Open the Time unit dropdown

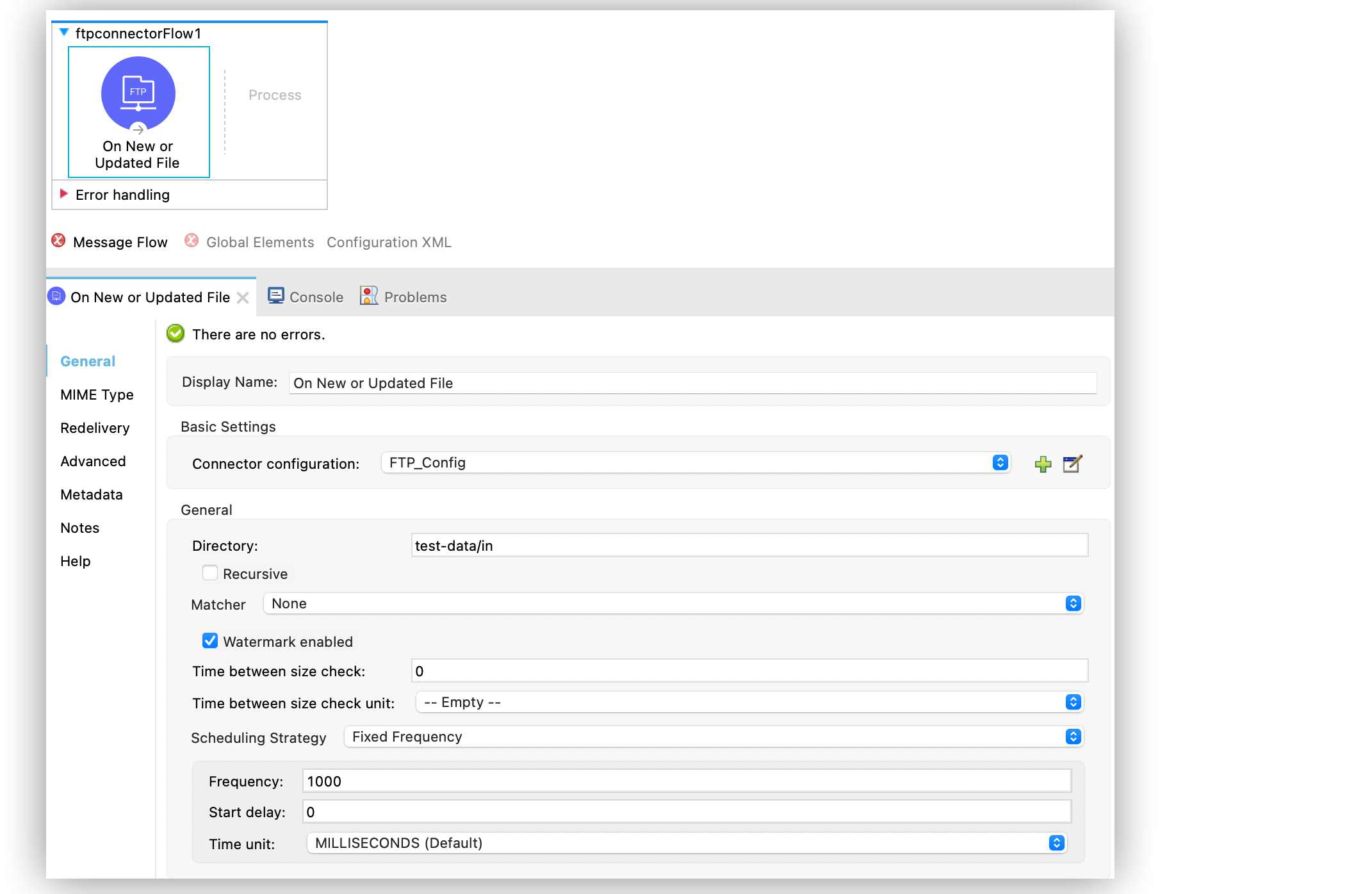pyautogui.click(x=687, y=843)
